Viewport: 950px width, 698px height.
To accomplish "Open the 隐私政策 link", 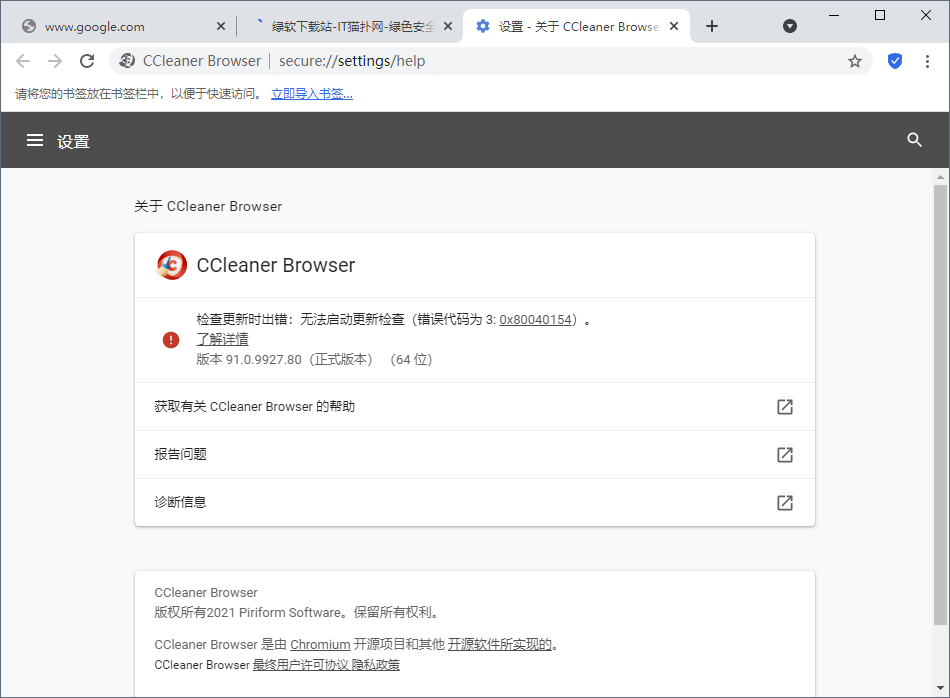I will (x=376, y=665).
